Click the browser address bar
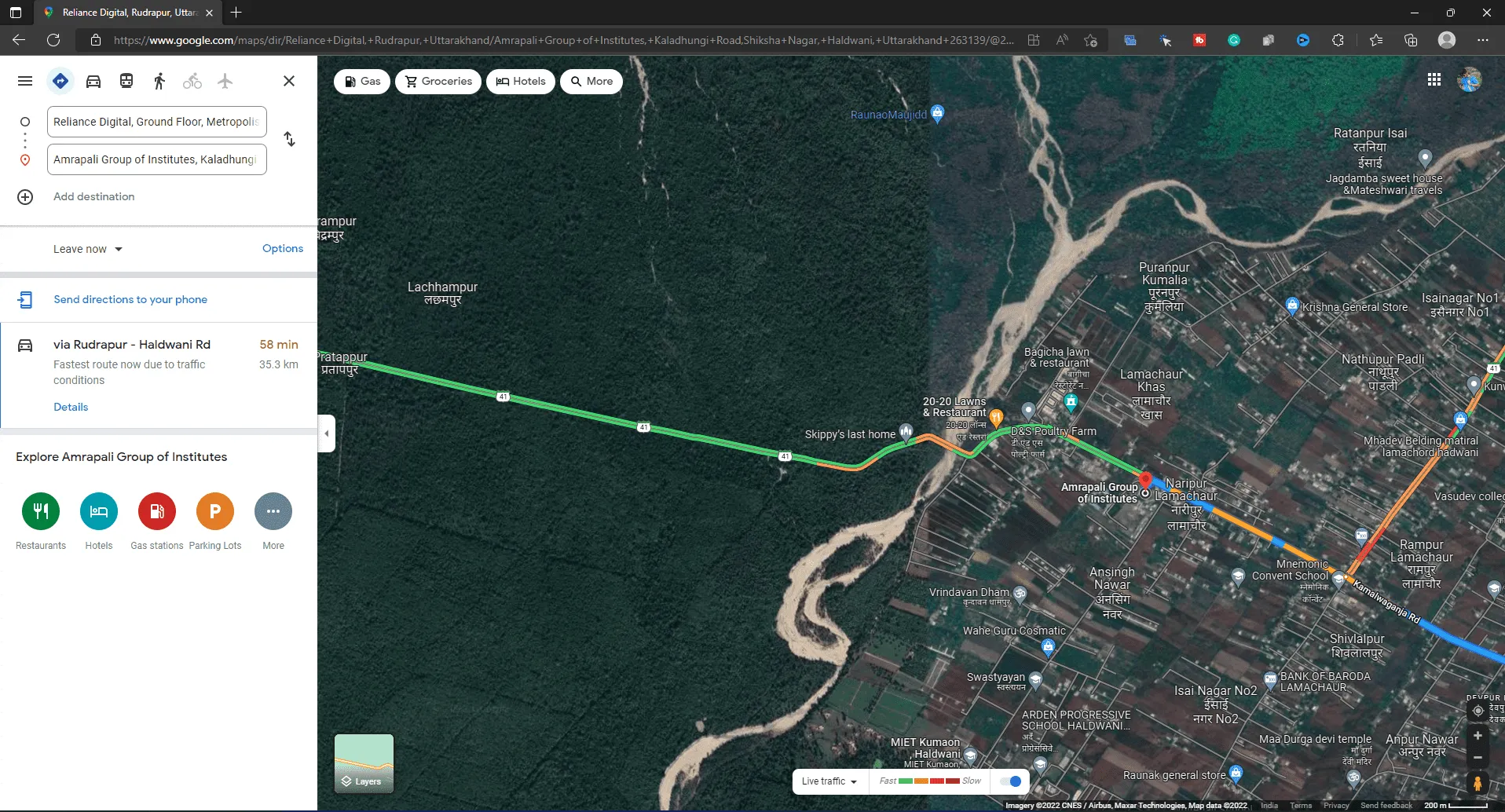The width and height of the screenshot is (1505, 812). [x=562, y=40]
